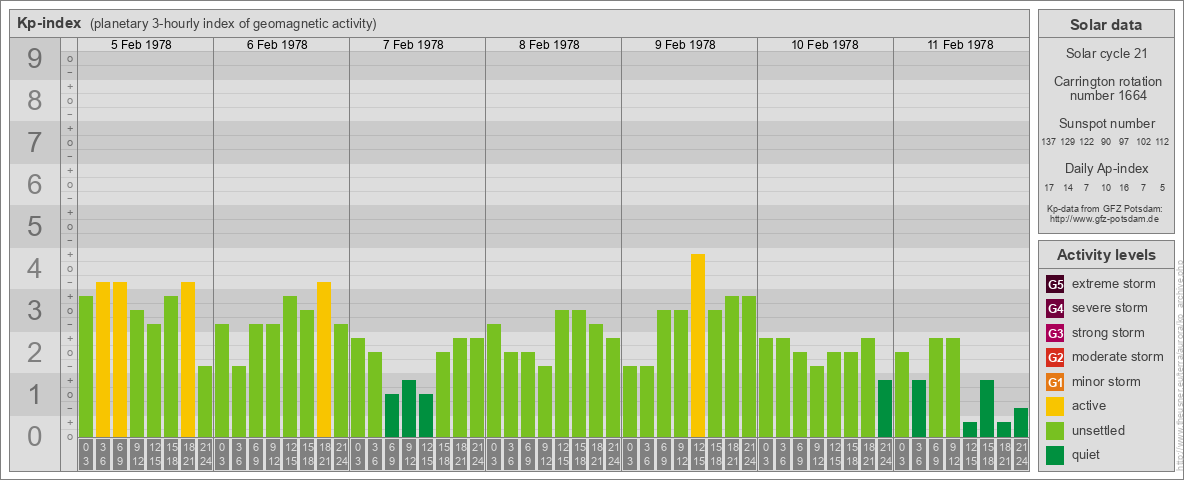The image size is (1184, 480).
Task: Click Ap-index value 17
Action: (1049, 187)
